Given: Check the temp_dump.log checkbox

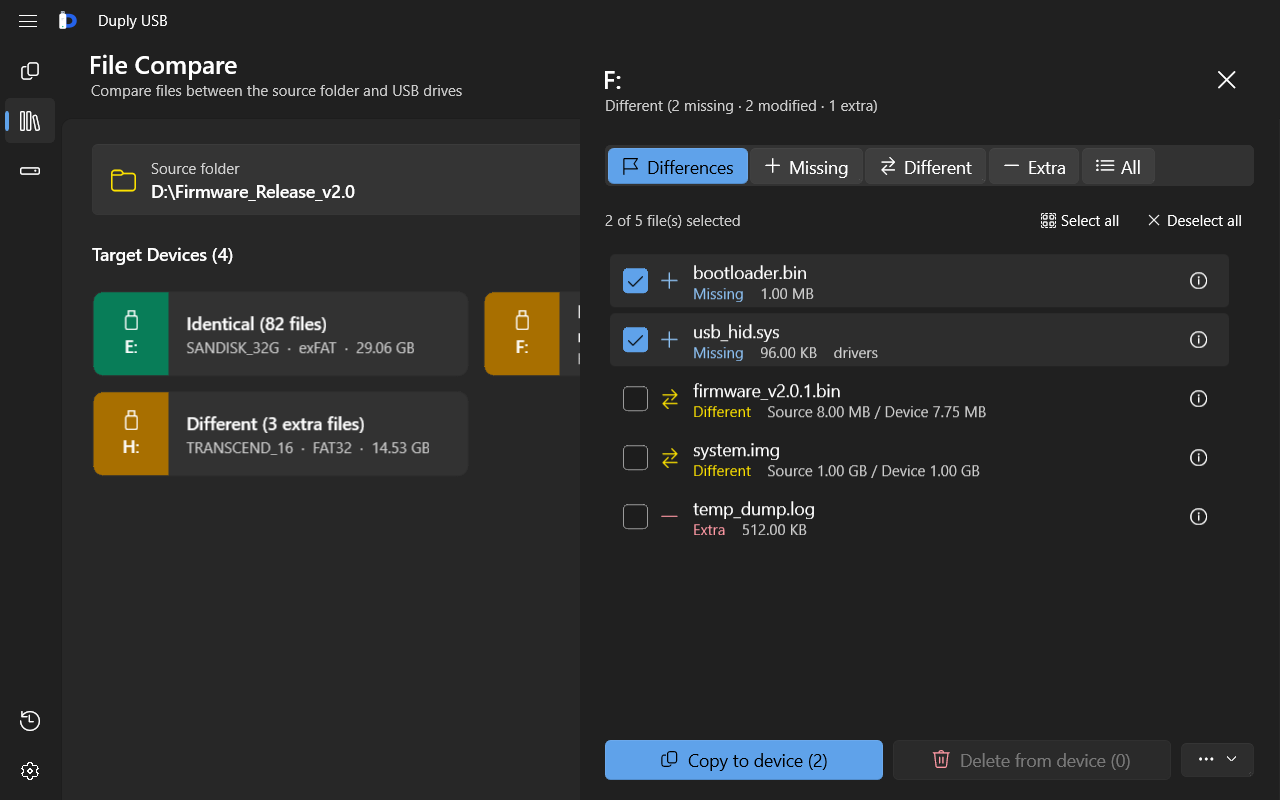Looking at the screenshot, I should (635, 517).
